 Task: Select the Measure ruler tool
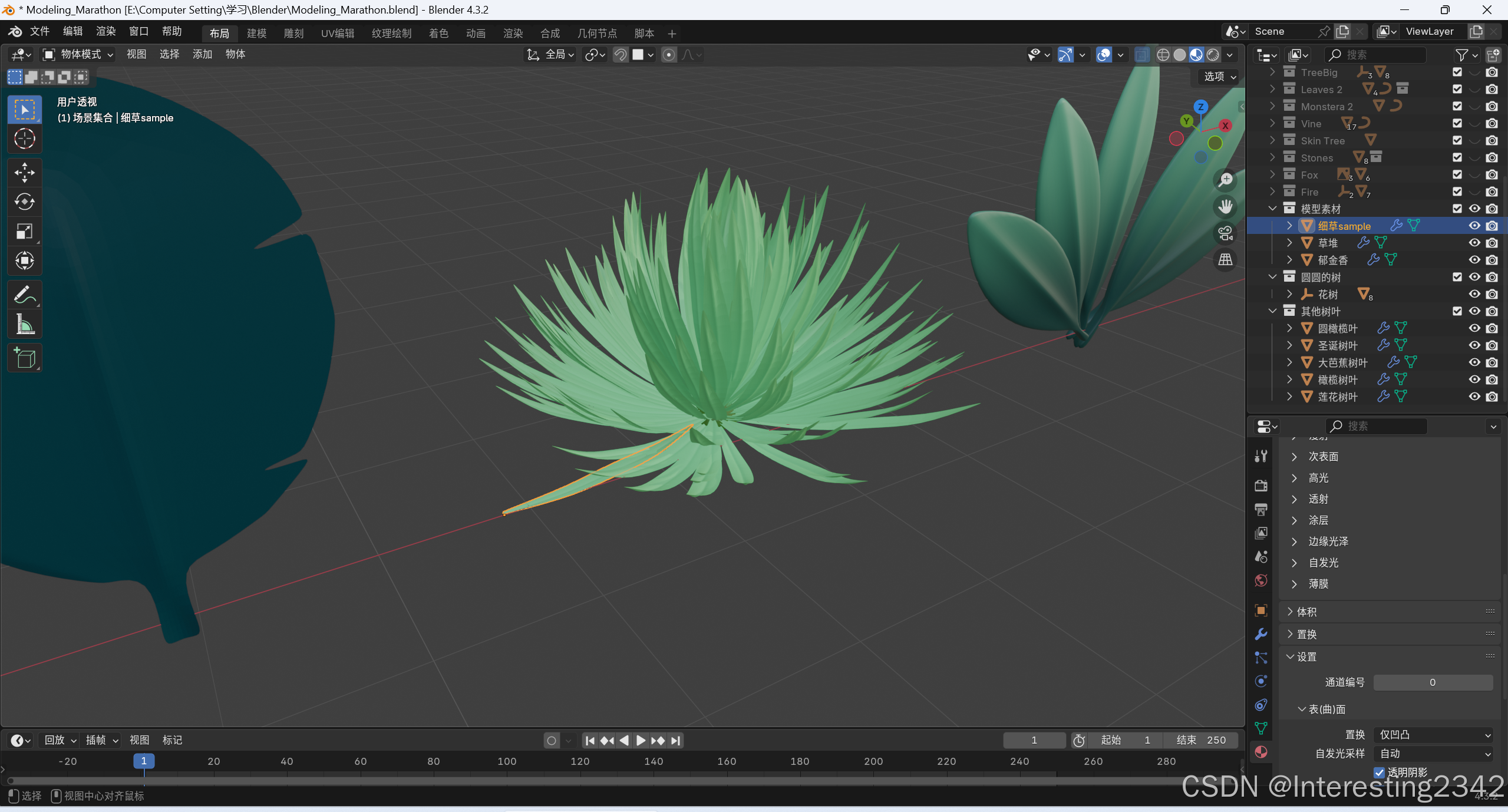pyautogui.click(x=24, y=324)
